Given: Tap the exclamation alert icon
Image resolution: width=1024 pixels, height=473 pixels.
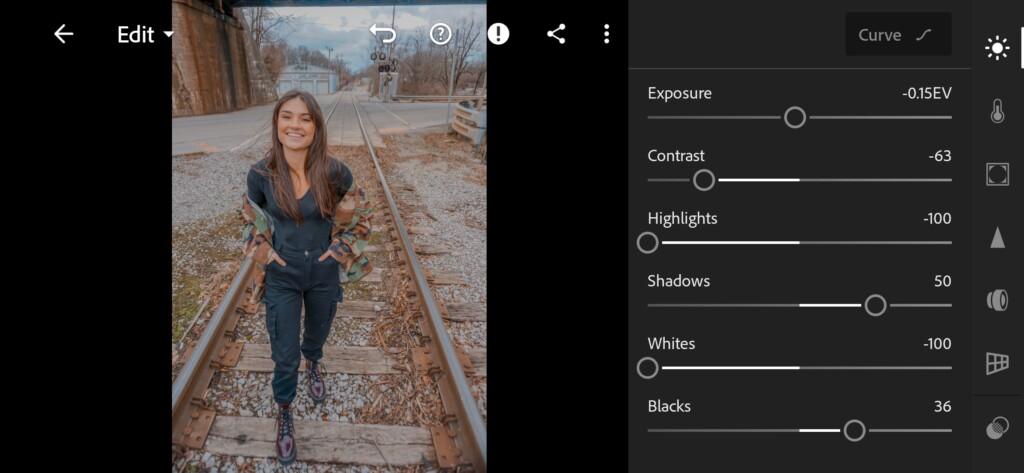Looking at the screenshot, I should pyautogui.click(x=498, y=34).
